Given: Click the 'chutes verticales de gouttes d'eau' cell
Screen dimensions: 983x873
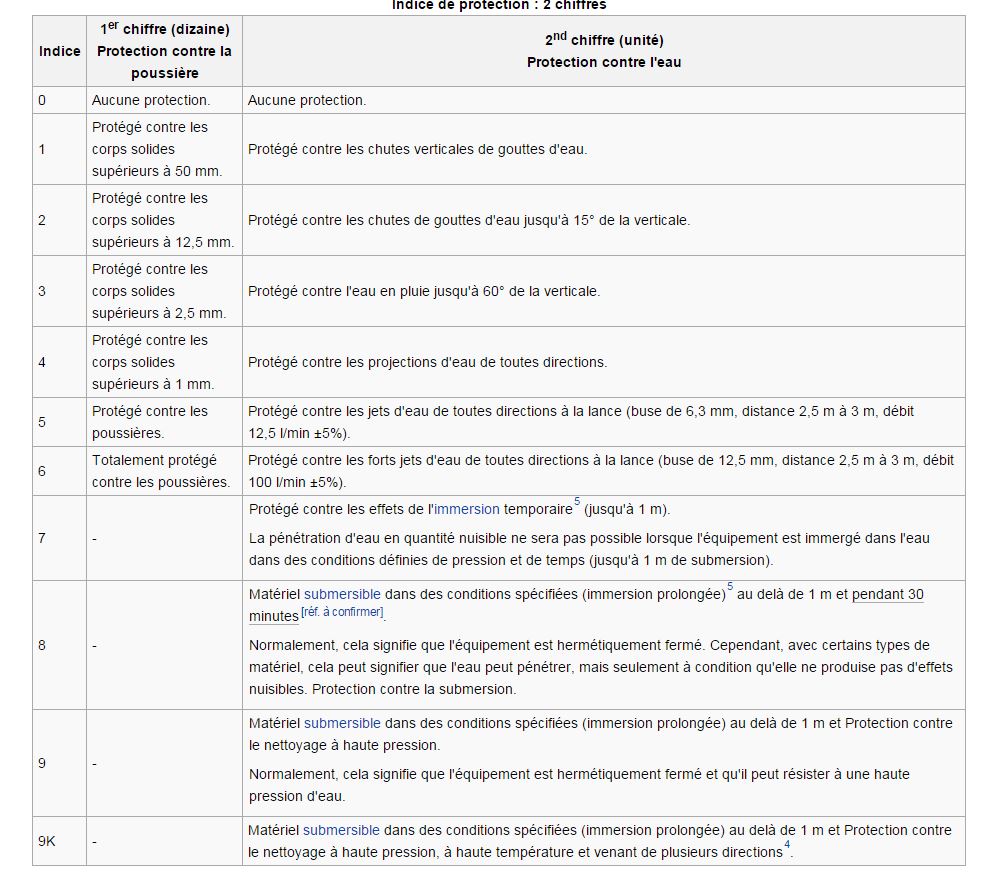Looking at the screenshot, I should coord(417,149).
